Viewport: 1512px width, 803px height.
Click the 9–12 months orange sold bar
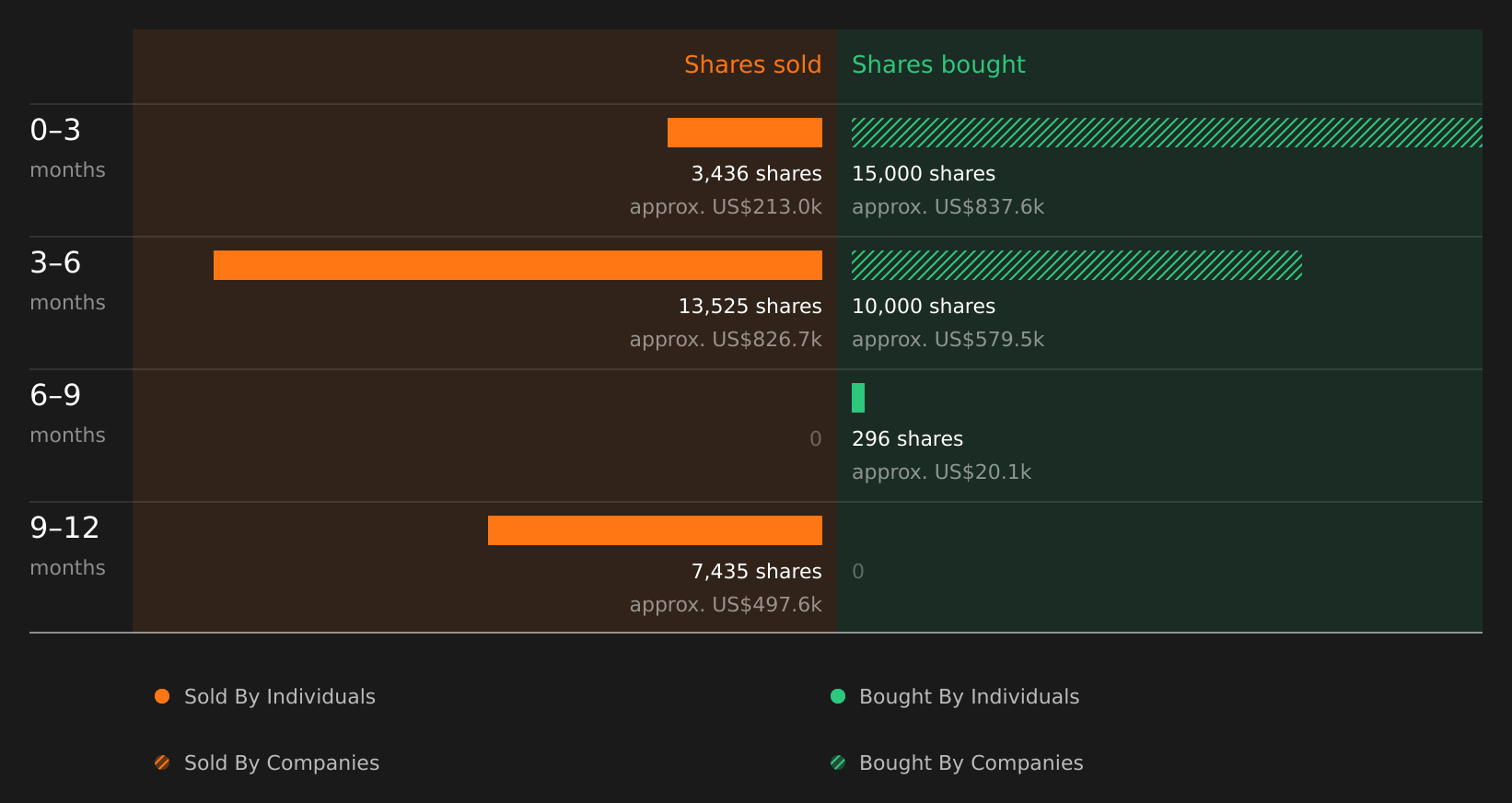655,530
